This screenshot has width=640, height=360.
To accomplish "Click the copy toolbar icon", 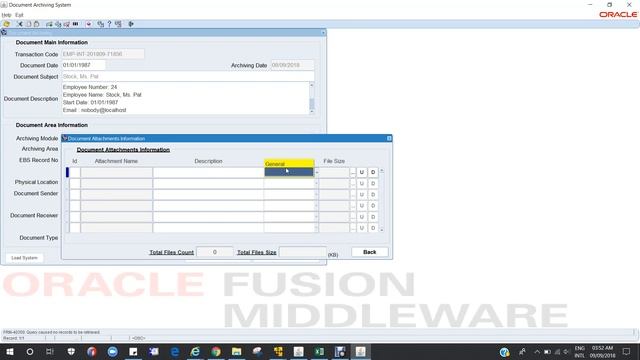I will pyautogui.click(x=29, y=24).
